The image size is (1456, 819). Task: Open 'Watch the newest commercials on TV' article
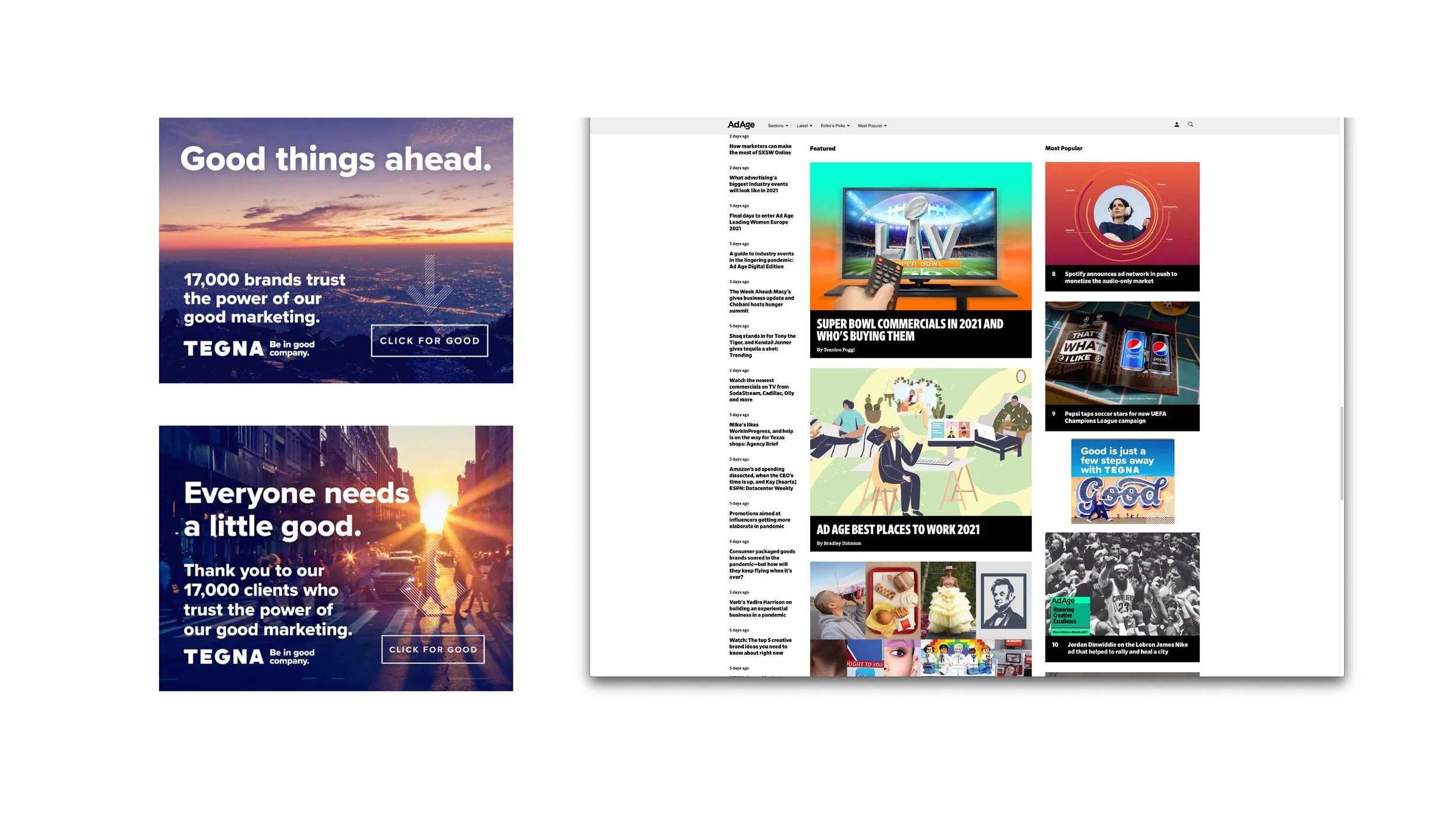click(x=762, y=390)
